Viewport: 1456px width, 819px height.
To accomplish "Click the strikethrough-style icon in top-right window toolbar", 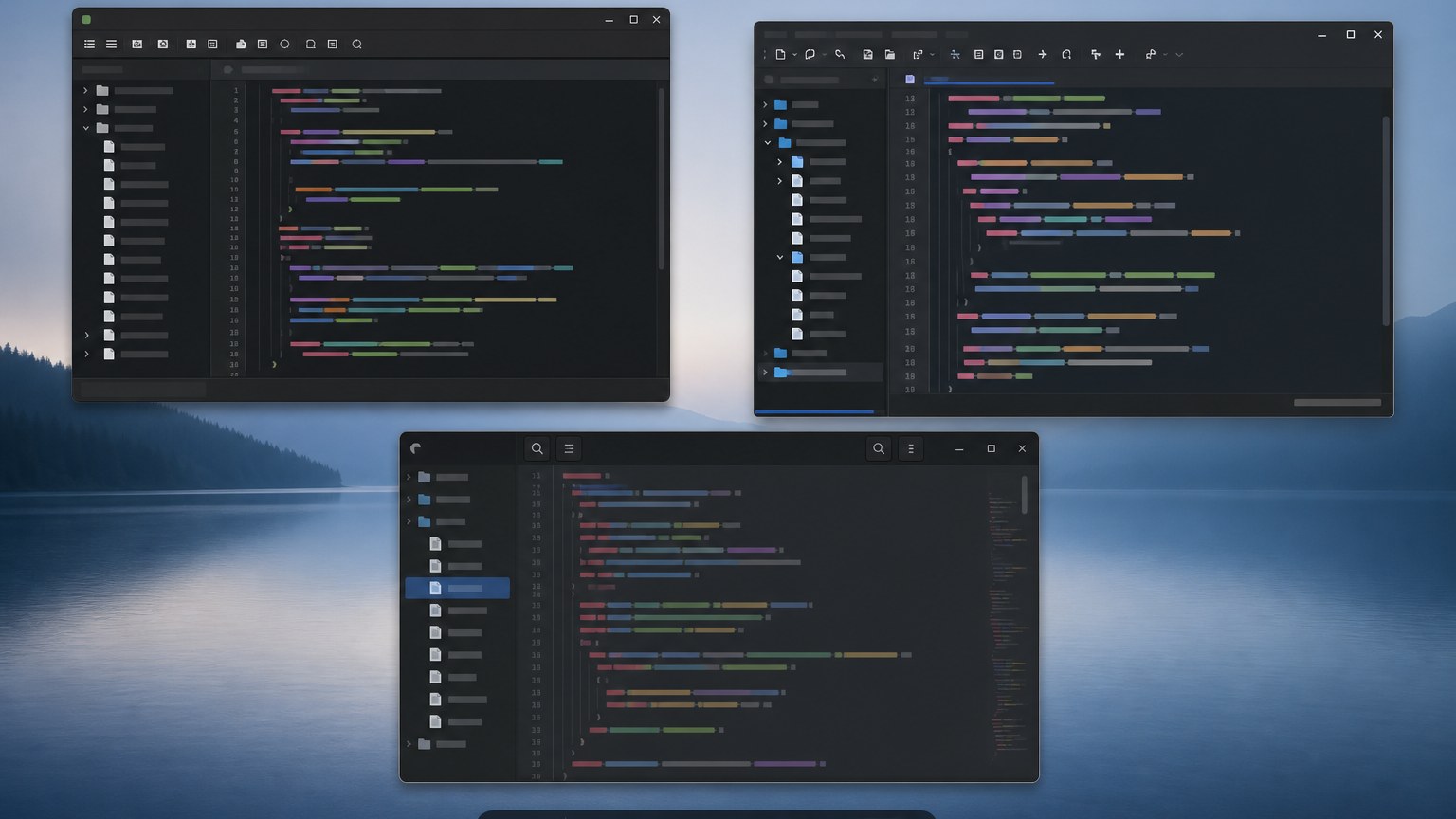I will [955, 55].
